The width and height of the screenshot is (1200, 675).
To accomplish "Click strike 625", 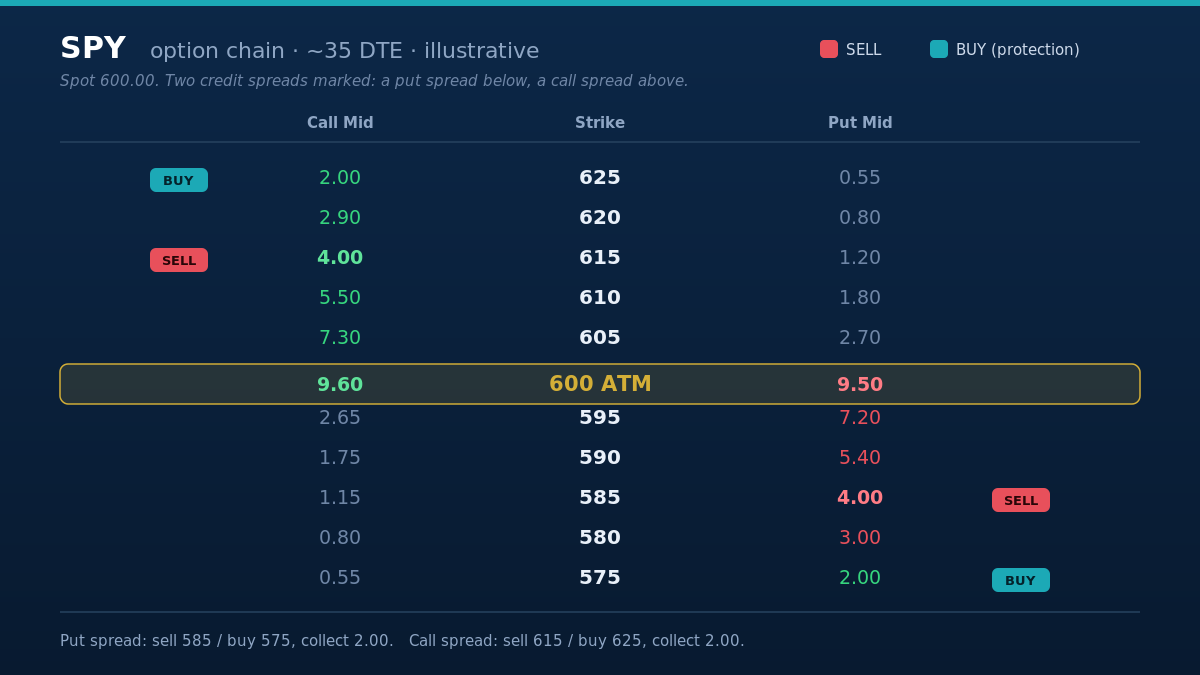I will coord(600,178).
